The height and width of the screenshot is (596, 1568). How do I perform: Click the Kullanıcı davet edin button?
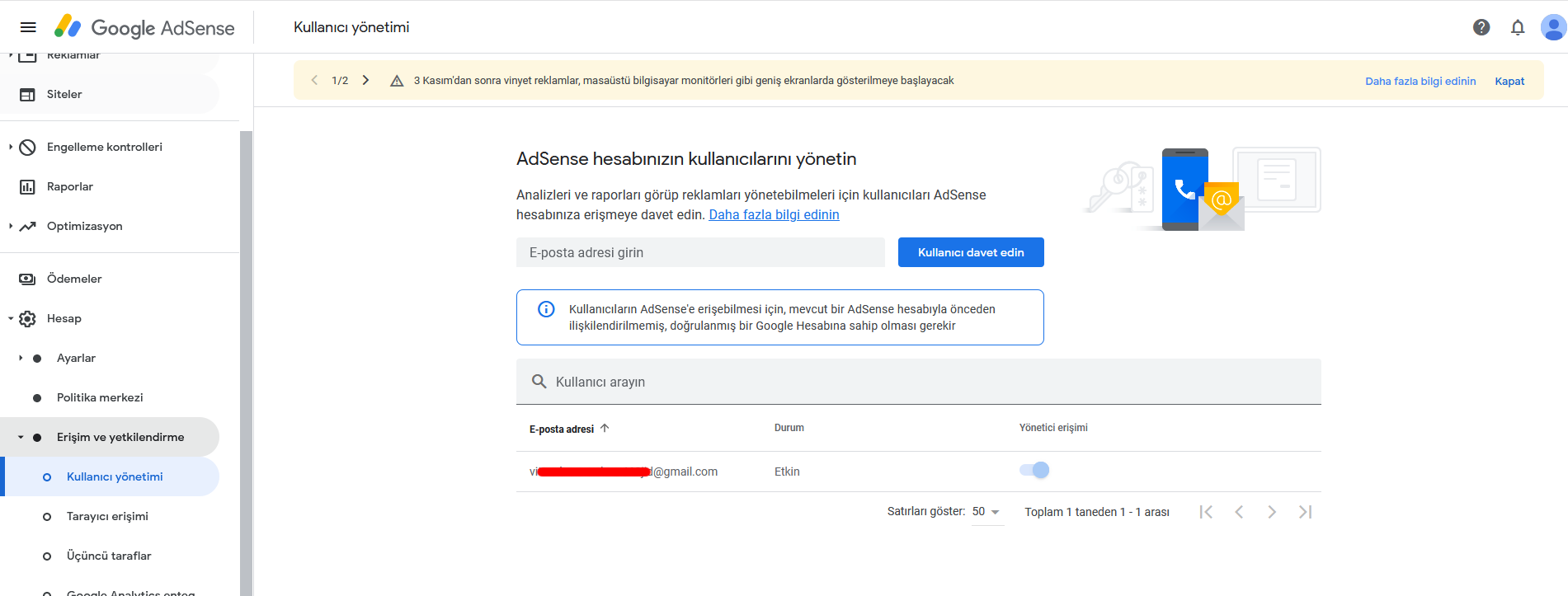click(971, 252)
